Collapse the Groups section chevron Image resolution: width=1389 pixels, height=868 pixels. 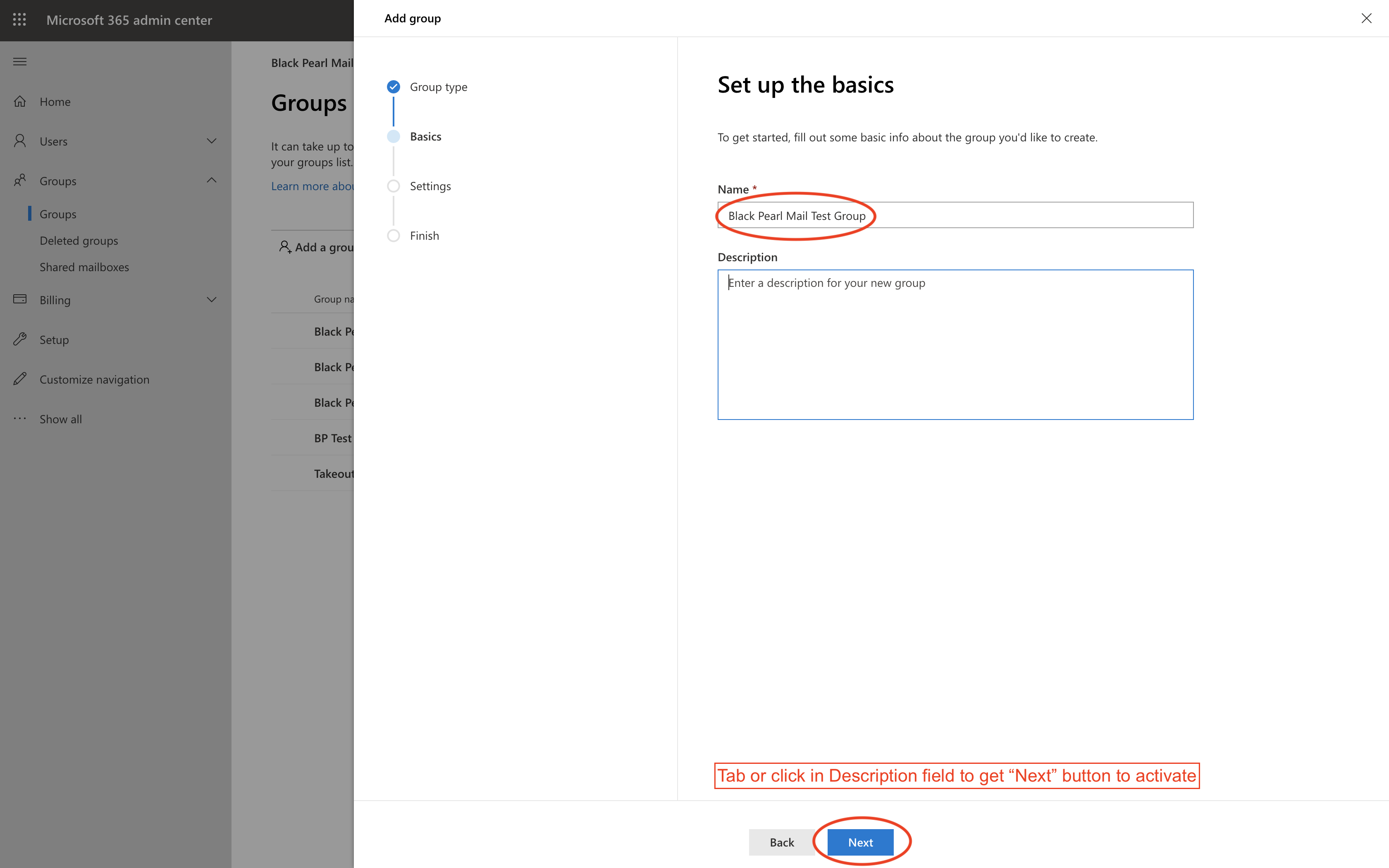(211, 180)
